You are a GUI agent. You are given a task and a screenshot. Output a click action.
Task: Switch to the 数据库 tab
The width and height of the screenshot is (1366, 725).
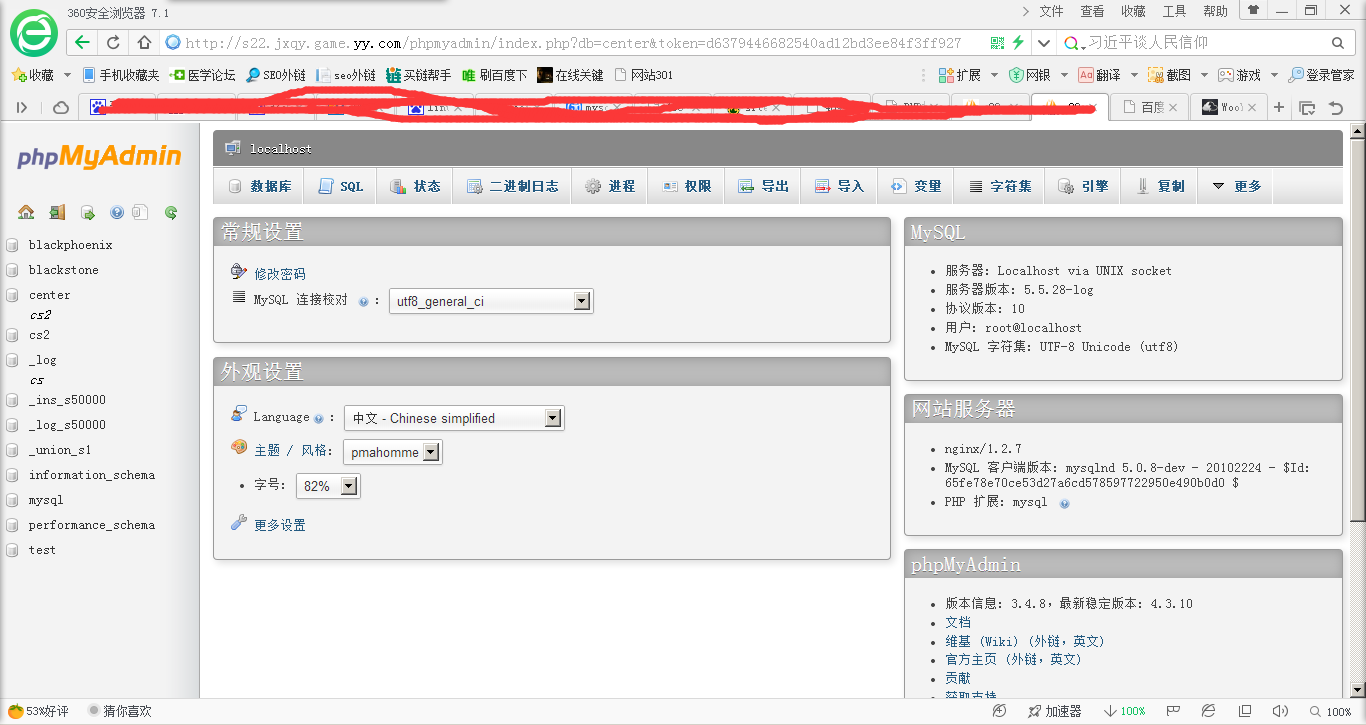tap(260, 186)
